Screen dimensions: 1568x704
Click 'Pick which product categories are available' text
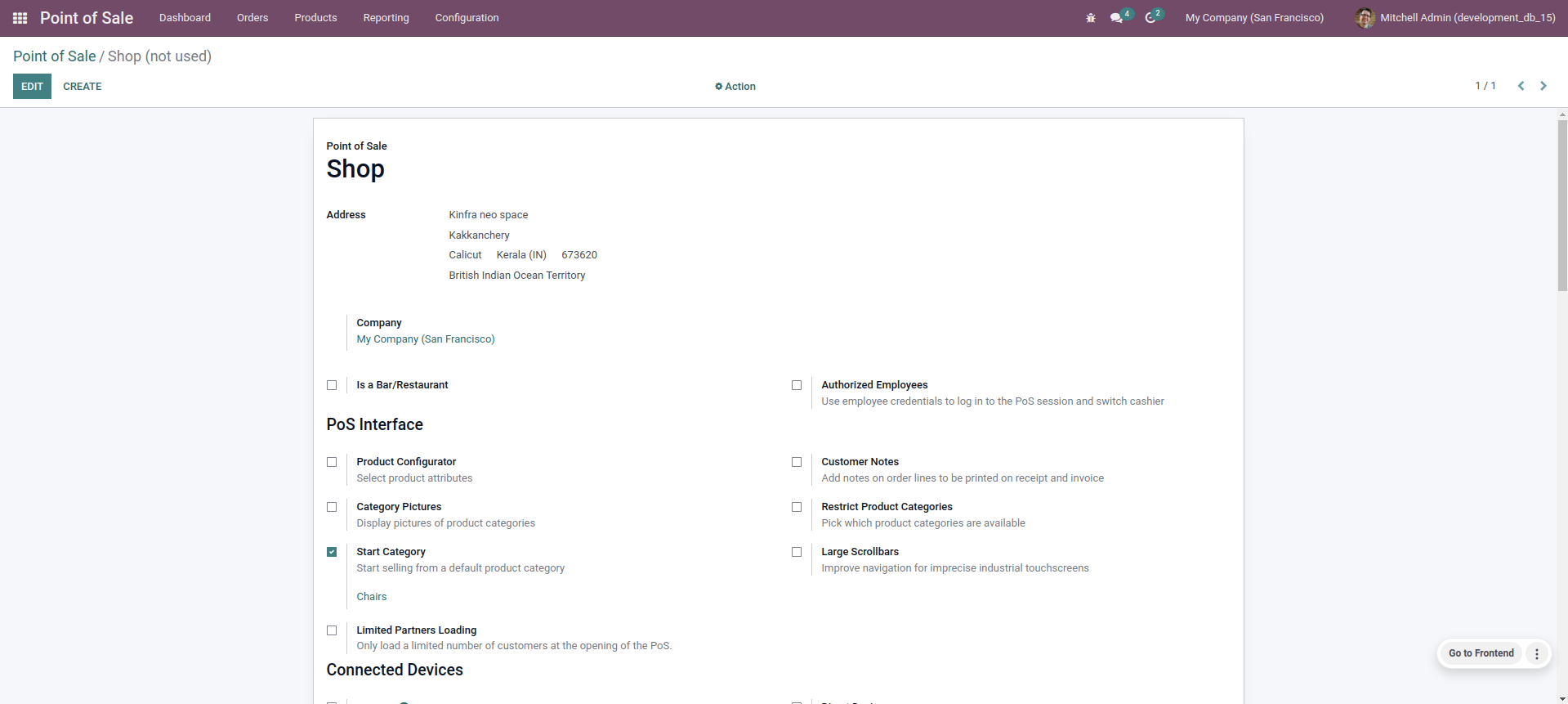(x=923, y=523)
